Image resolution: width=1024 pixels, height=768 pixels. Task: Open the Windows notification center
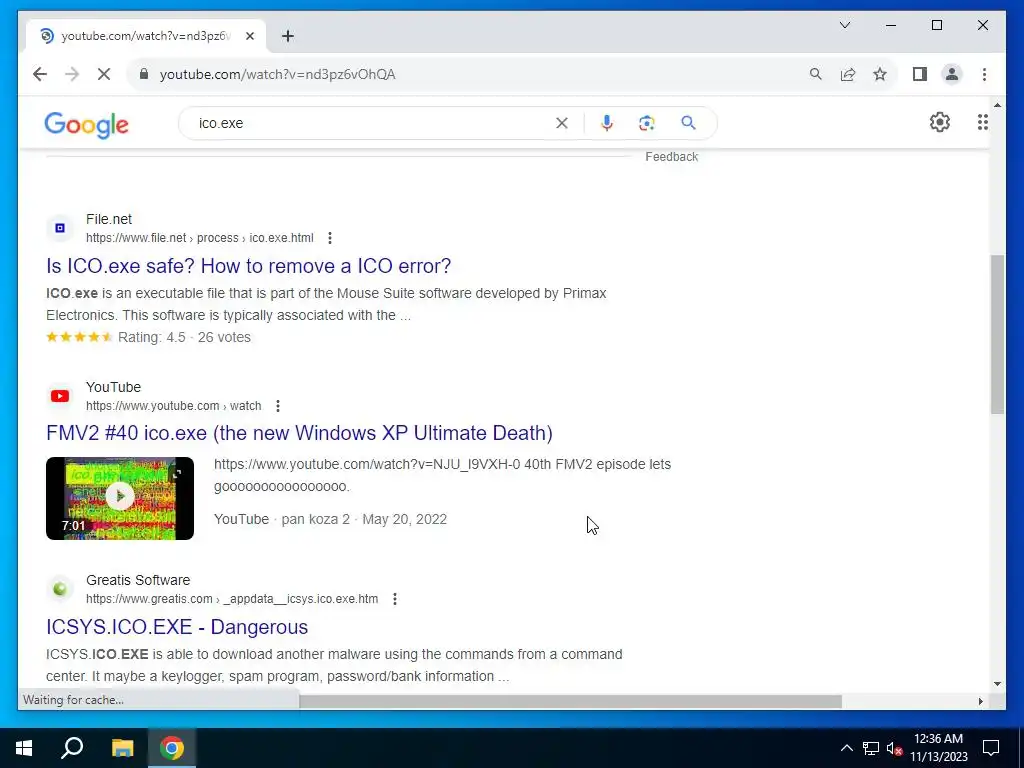coord(991,748)
